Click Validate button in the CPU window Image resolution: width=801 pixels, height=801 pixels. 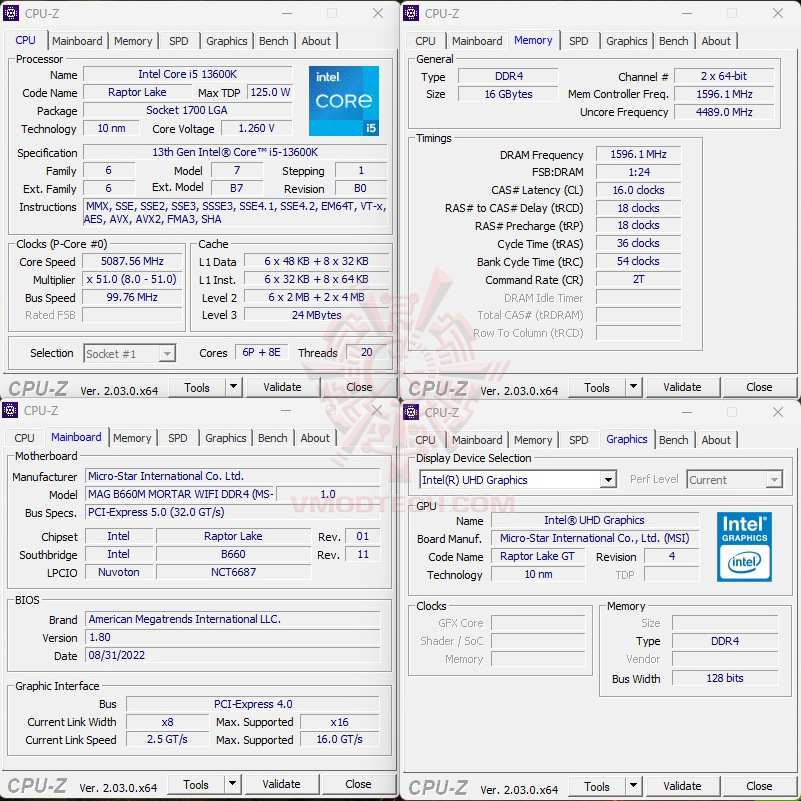(282, 387)
